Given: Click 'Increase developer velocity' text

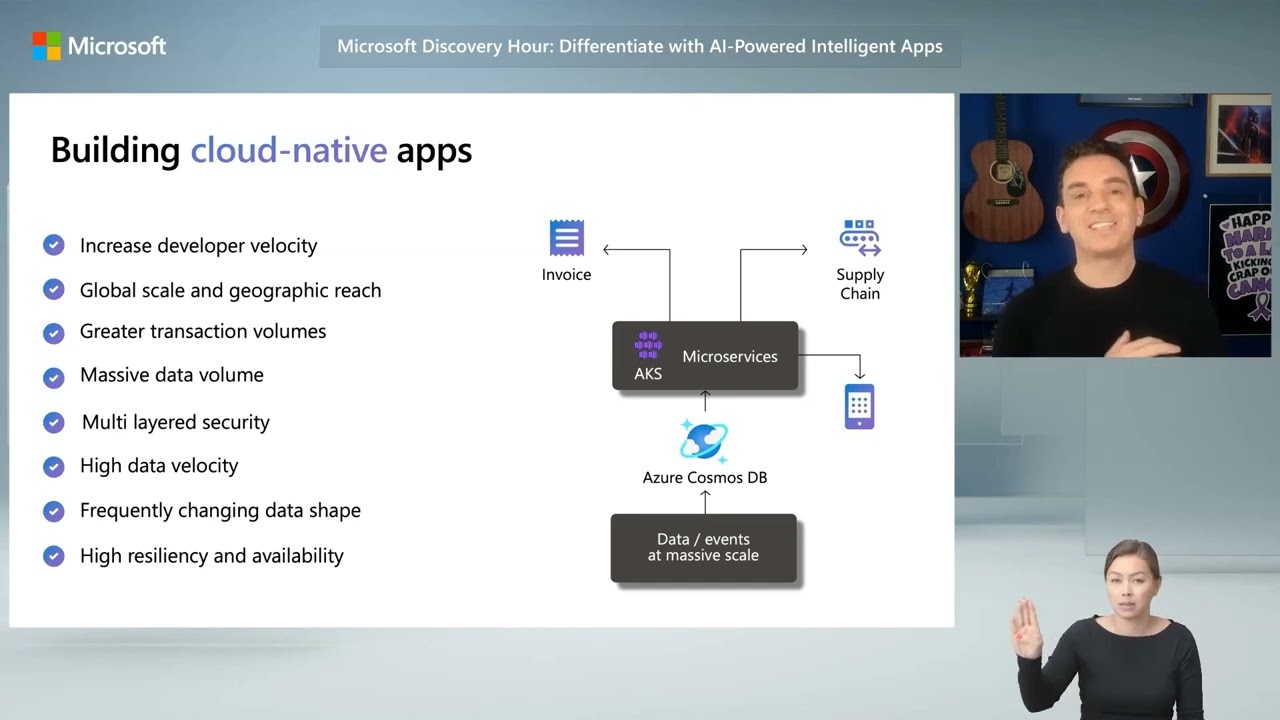Looking at the screenshot, I should tap(198, 246).
